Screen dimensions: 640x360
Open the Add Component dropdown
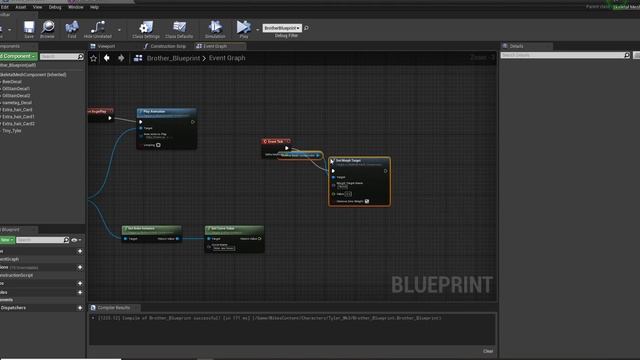click(18, 56)
